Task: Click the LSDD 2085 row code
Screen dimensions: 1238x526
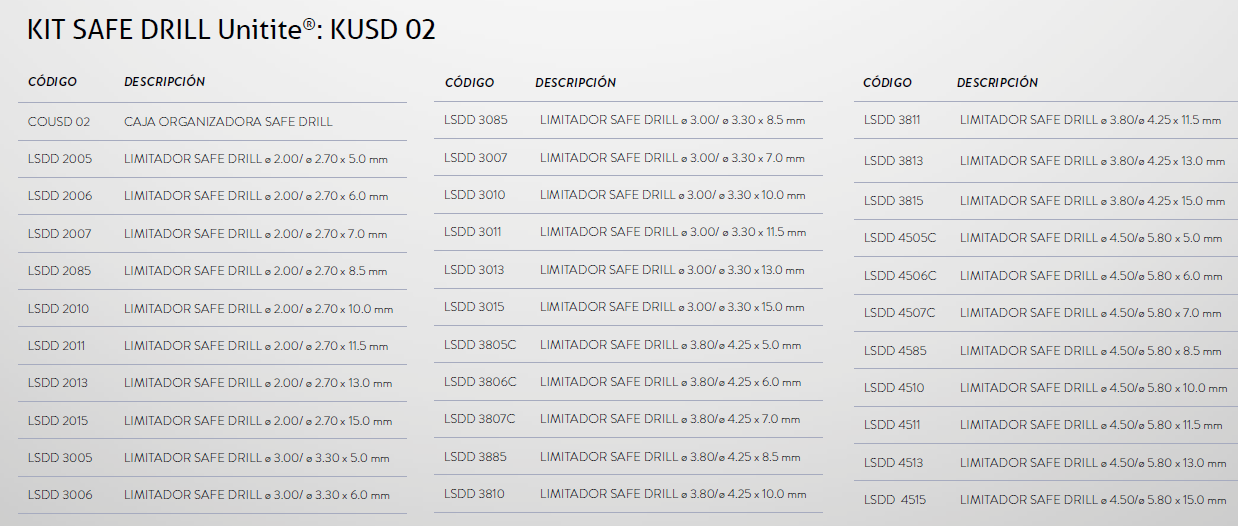Action: [x=59, y=271]
